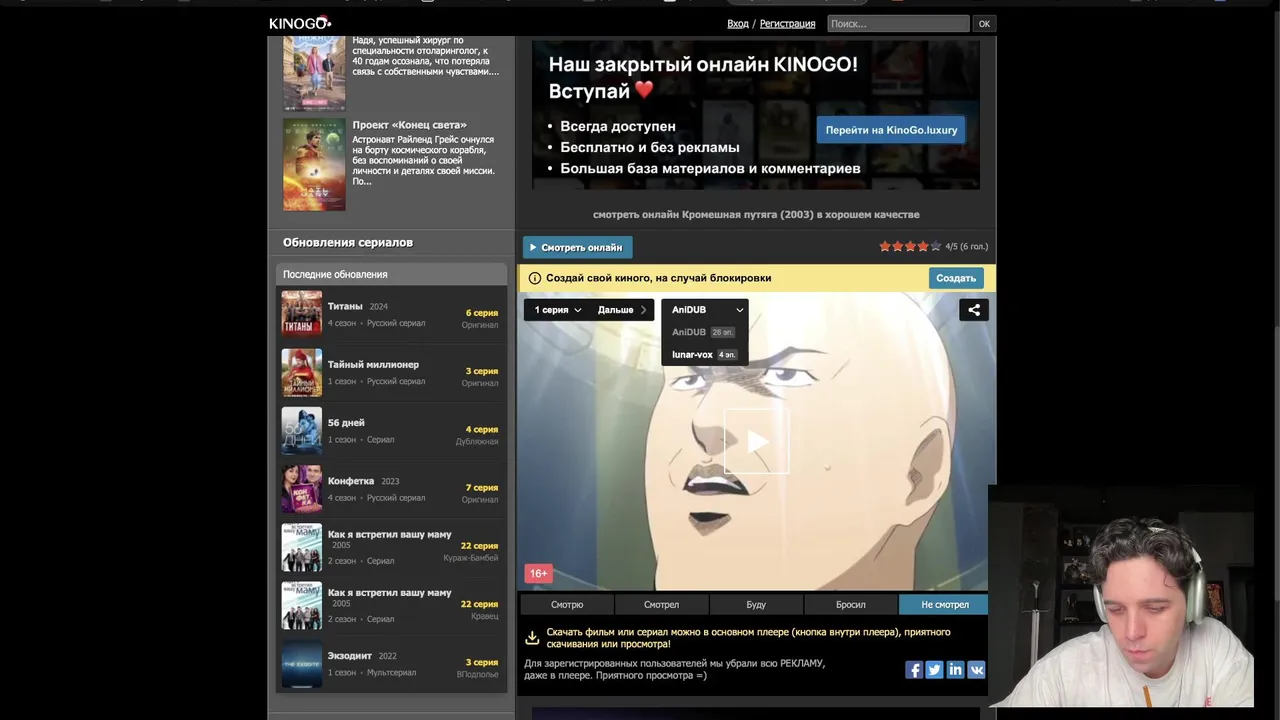Share via the LinkedIn icon
This screenshot has height=720, width=1280.
pos(955,670)
